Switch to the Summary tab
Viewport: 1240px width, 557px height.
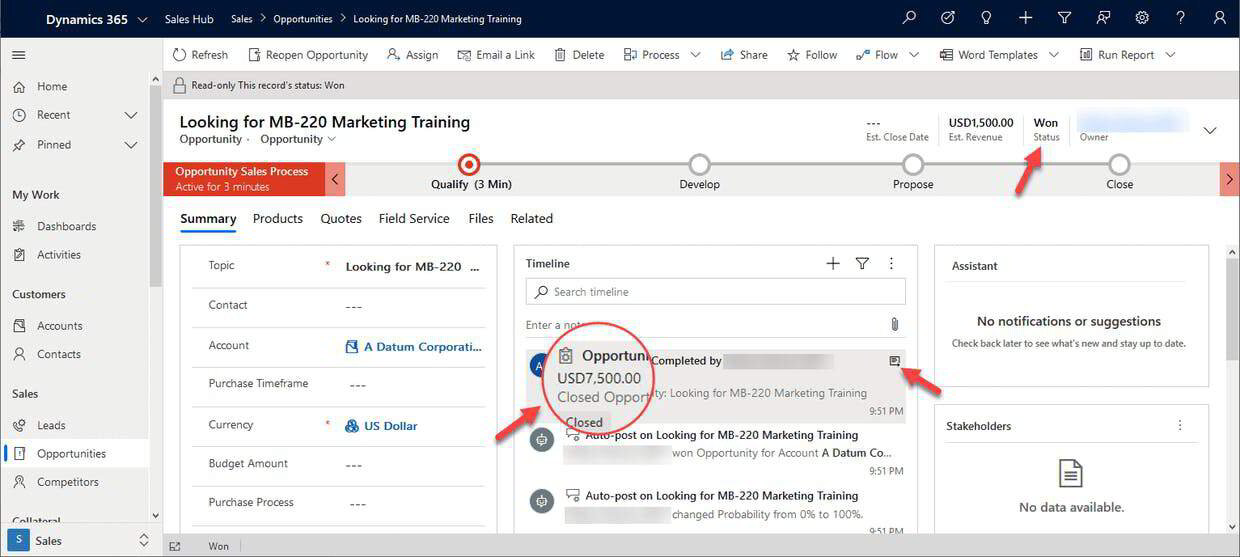point(208,218)
